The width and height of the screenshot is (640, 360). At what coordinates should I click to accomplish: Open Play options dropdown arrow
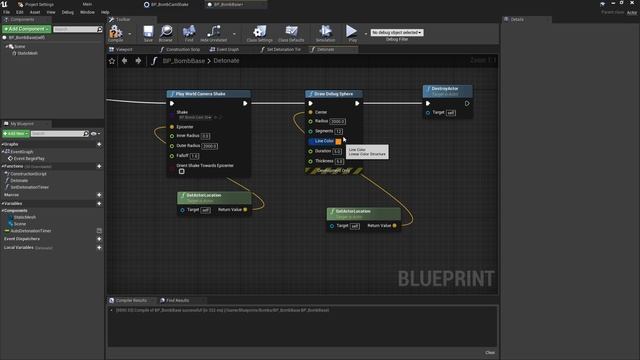pyautogui.click(x=365, y=34)
